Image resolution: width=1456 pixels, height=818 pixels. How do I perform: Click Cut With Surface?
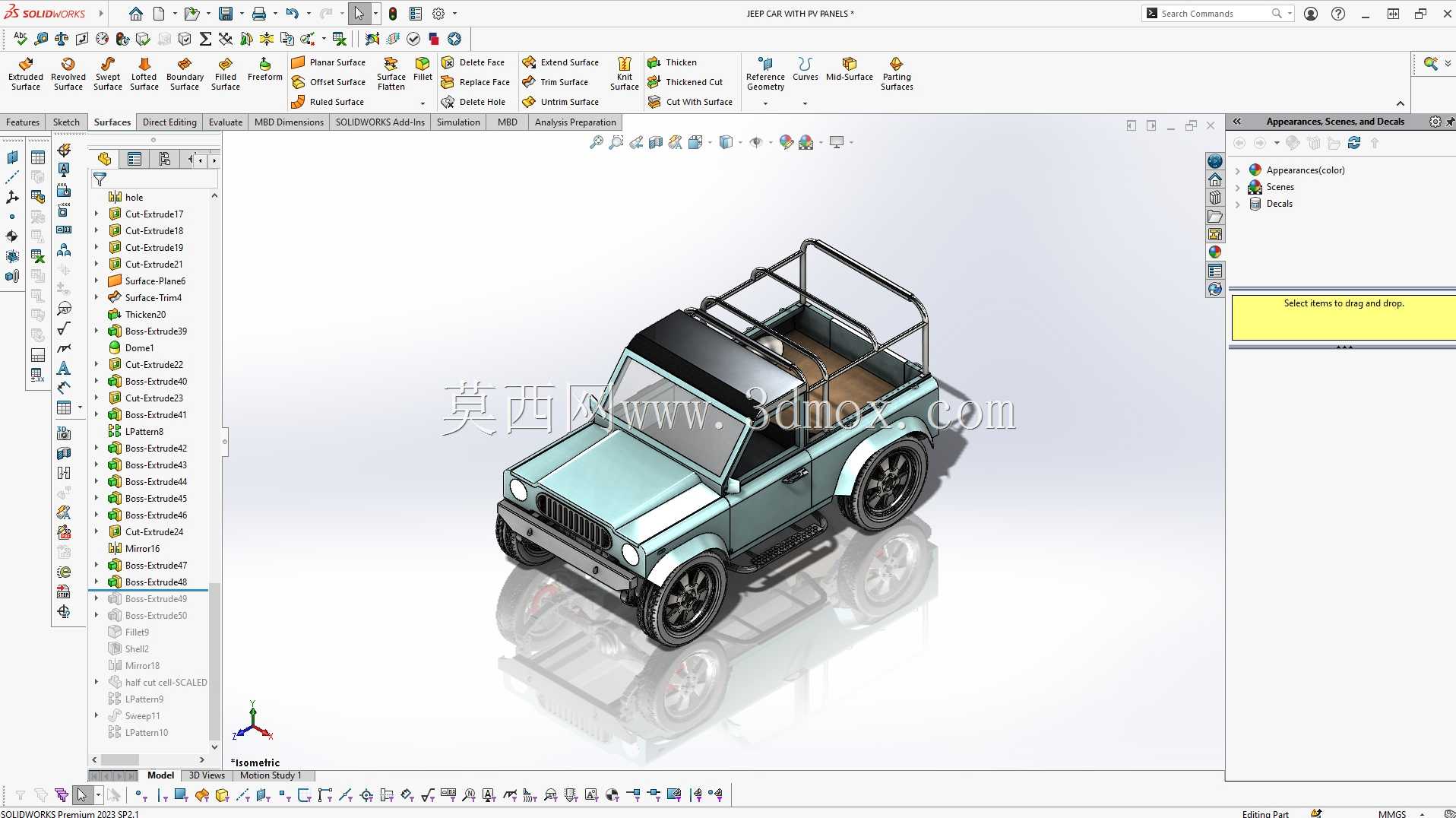[x=690, y=102]
